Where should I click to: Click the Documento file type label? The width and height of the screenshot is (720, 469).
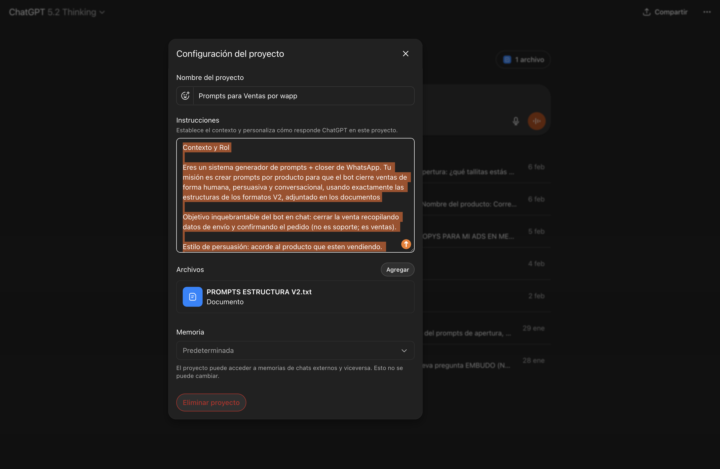(225, 302)
